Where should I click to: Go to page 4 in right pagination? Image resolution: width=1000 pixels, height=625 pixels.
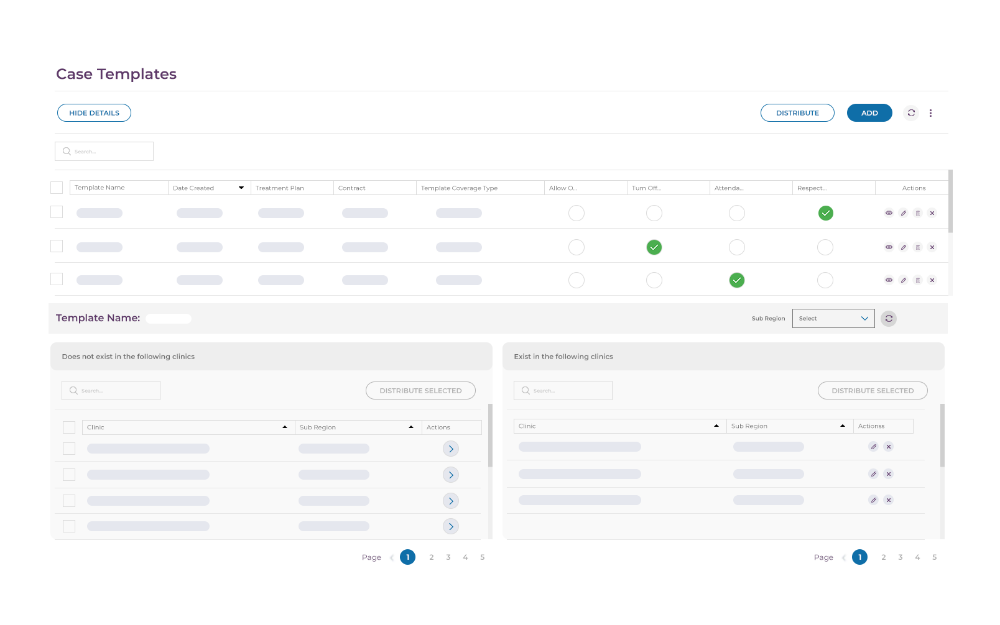pos(917,557)
